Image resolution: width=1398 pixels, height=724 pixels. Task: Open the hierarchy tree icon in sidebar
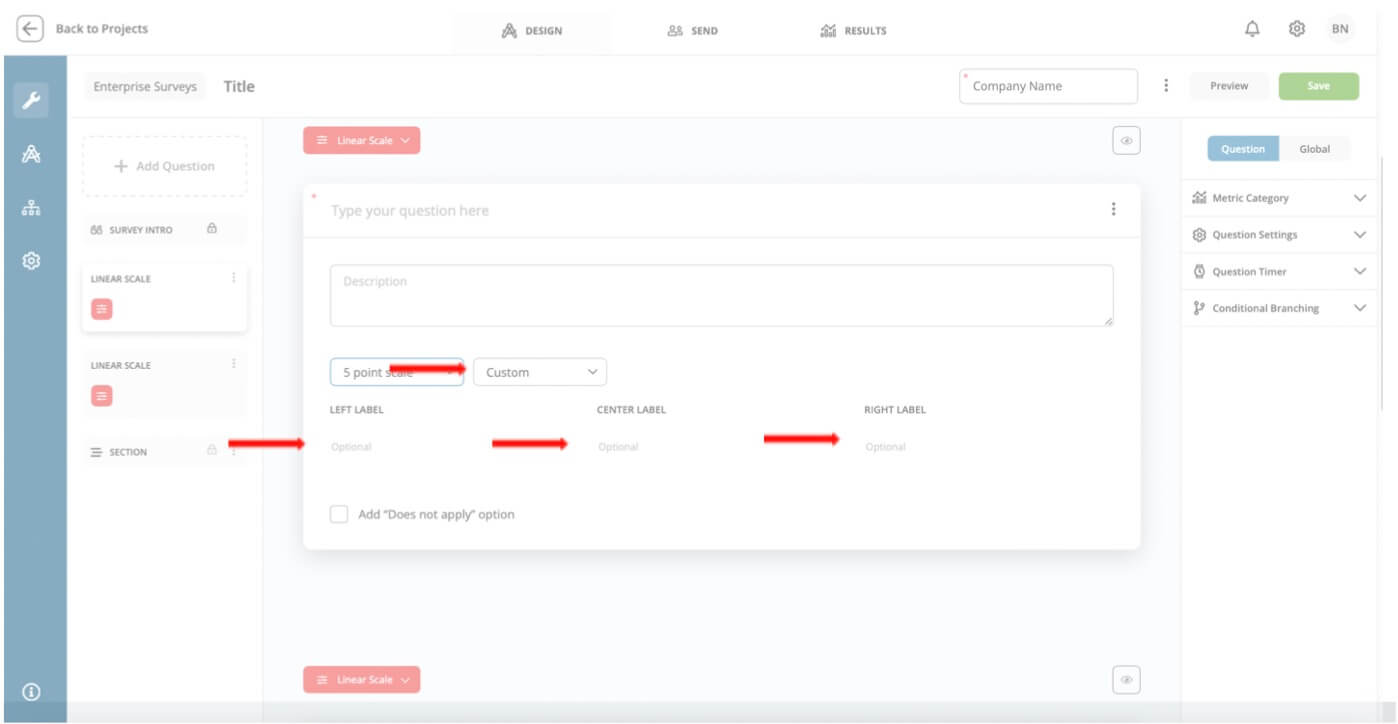31,208
